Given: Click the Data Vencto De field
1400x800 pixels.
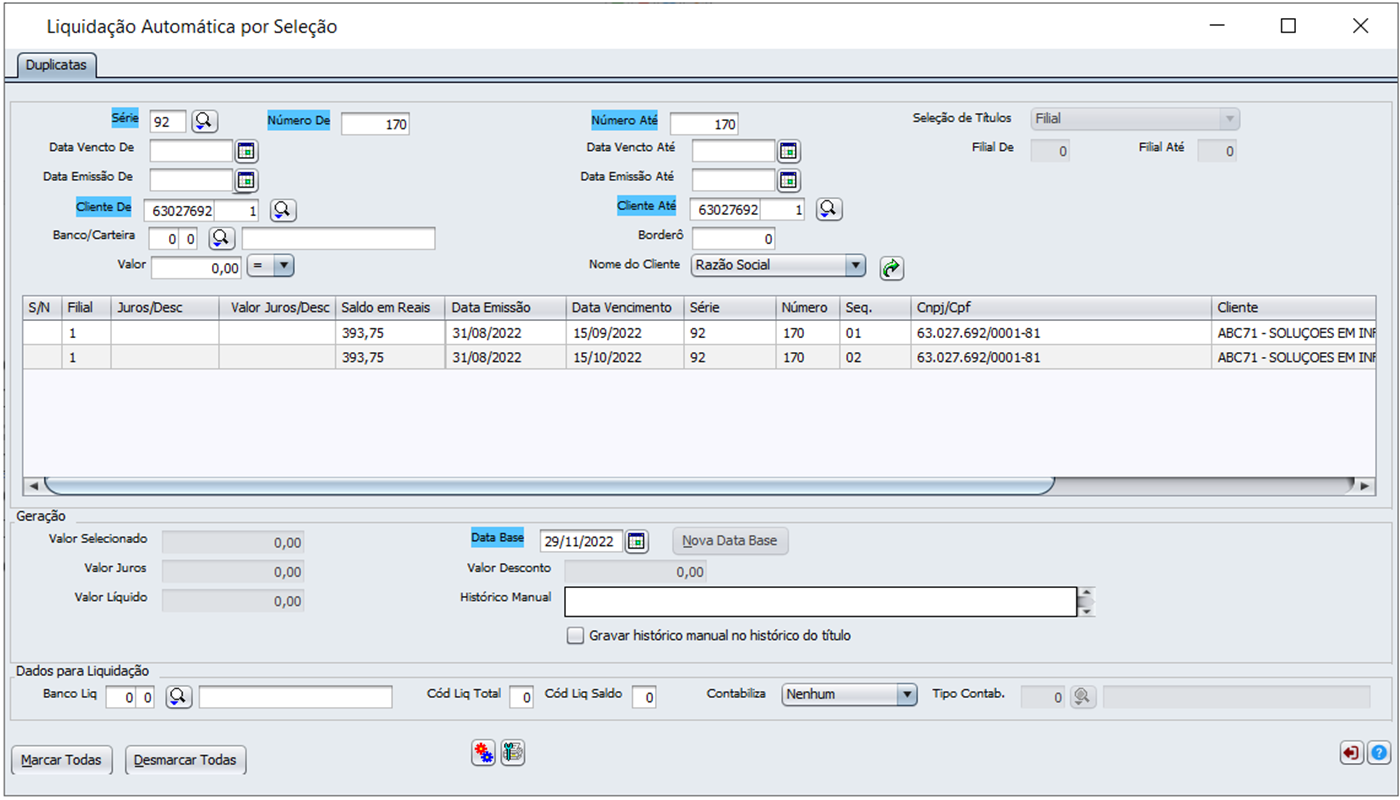Looking at the screenshot, I should 191,151.
